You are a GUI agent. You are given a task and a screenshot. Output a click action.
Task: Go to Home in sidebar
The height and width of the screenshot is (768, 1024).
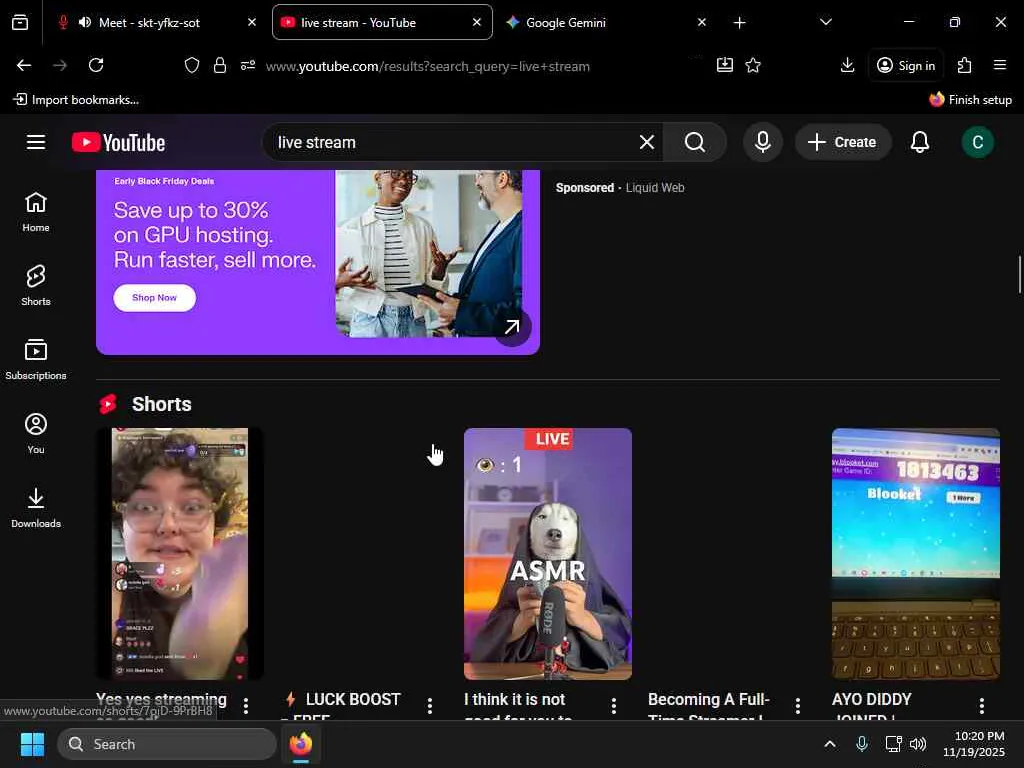point(36,212)
